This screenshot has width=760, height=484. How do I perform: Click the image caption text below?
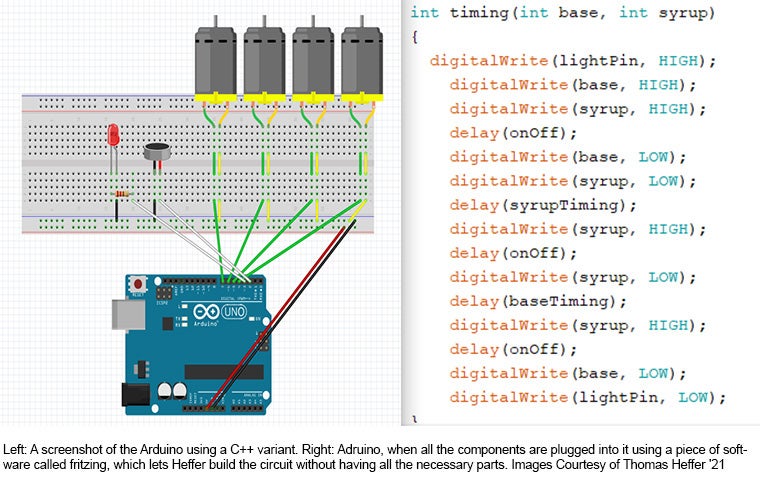pyautogui.click(x=378, y=456)
